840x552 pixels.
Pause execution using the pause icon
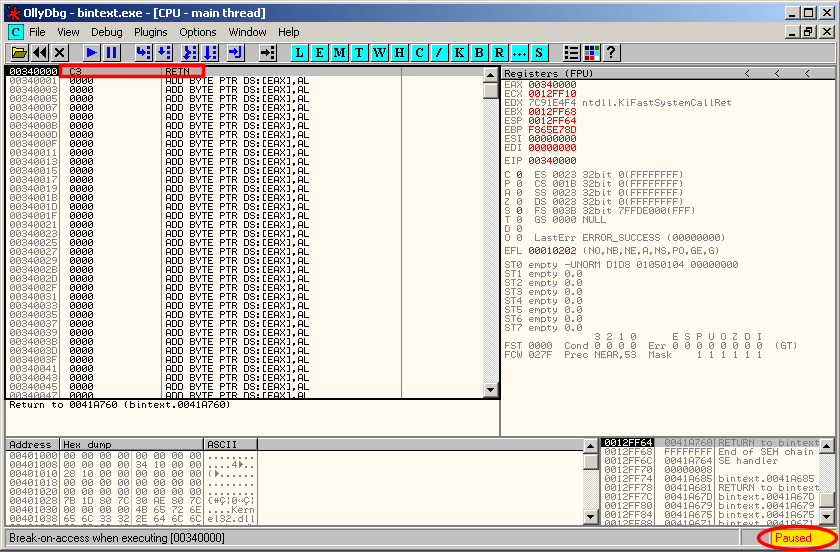(111, 52)
